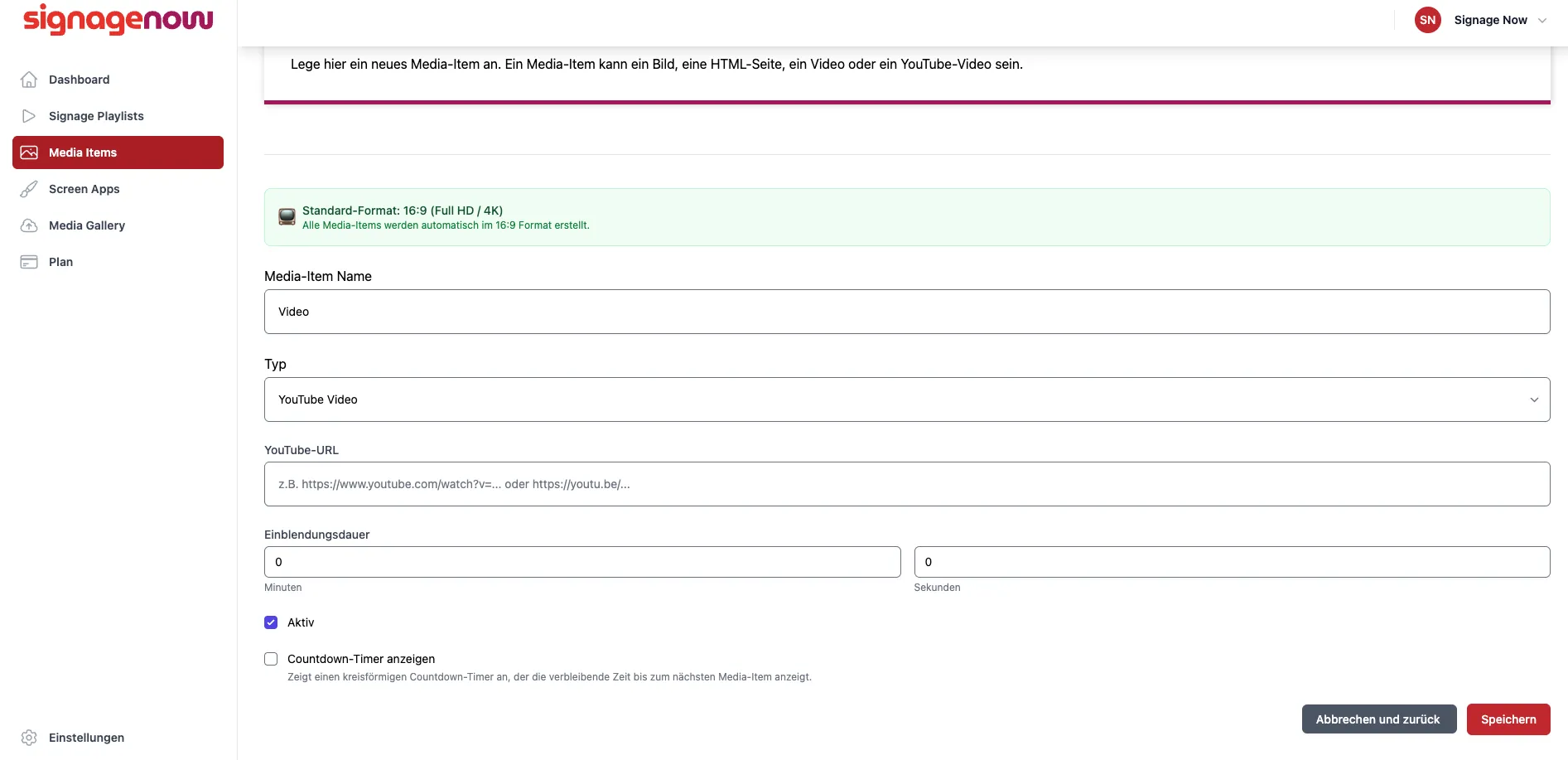Focus the YouTube-URL input field
This screenshot has height=760, width=1568.
pos(907,484)
